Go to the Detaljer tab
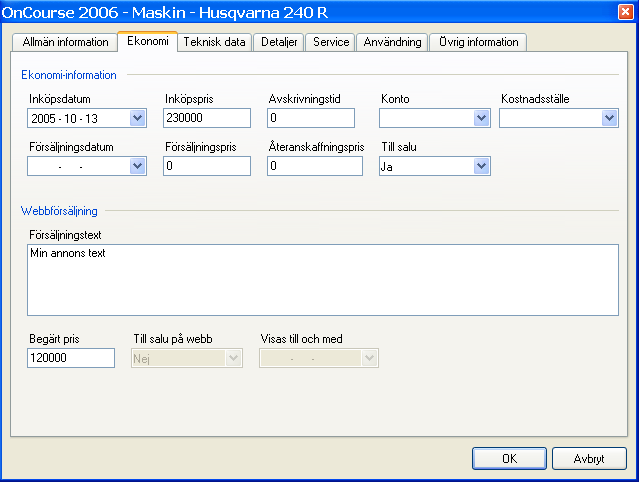 click(x=279, y=42)
